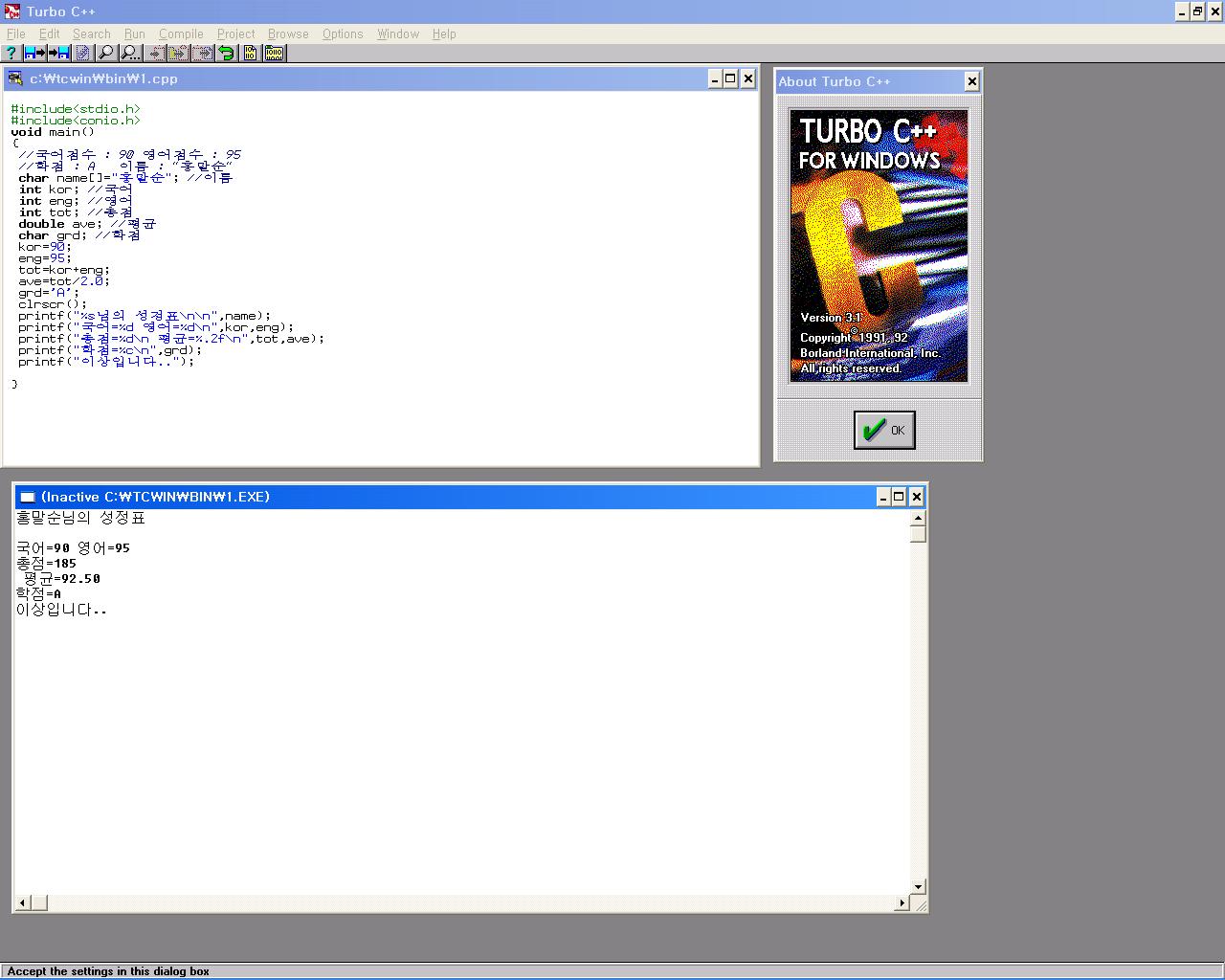
Task: Open the Project menu
Action: click(x=235, y=33)
